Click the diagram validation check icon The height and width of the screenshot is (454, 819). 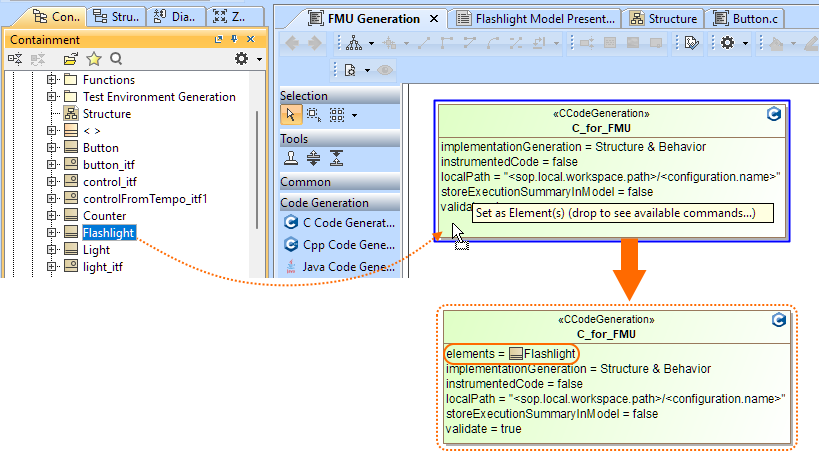(x=692, y=43)
